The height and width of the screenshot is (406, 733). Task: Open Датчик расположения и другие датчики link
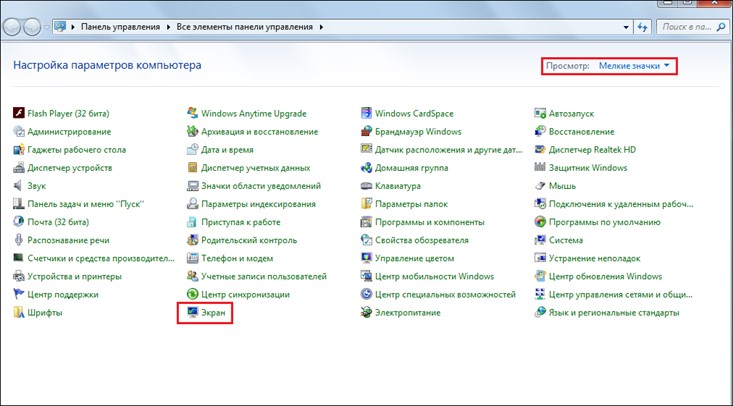(x=448, y=150)
